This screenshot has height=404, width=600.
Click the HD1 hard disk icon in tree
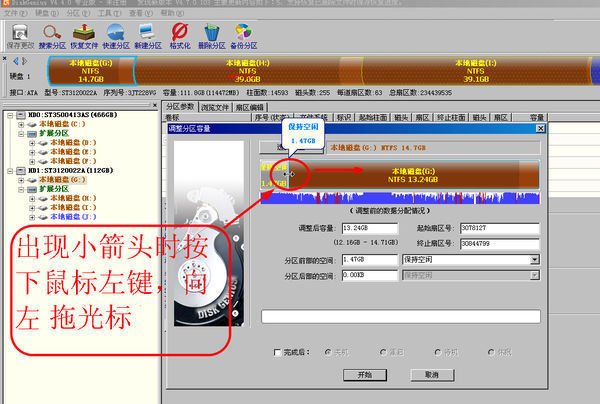21,171
